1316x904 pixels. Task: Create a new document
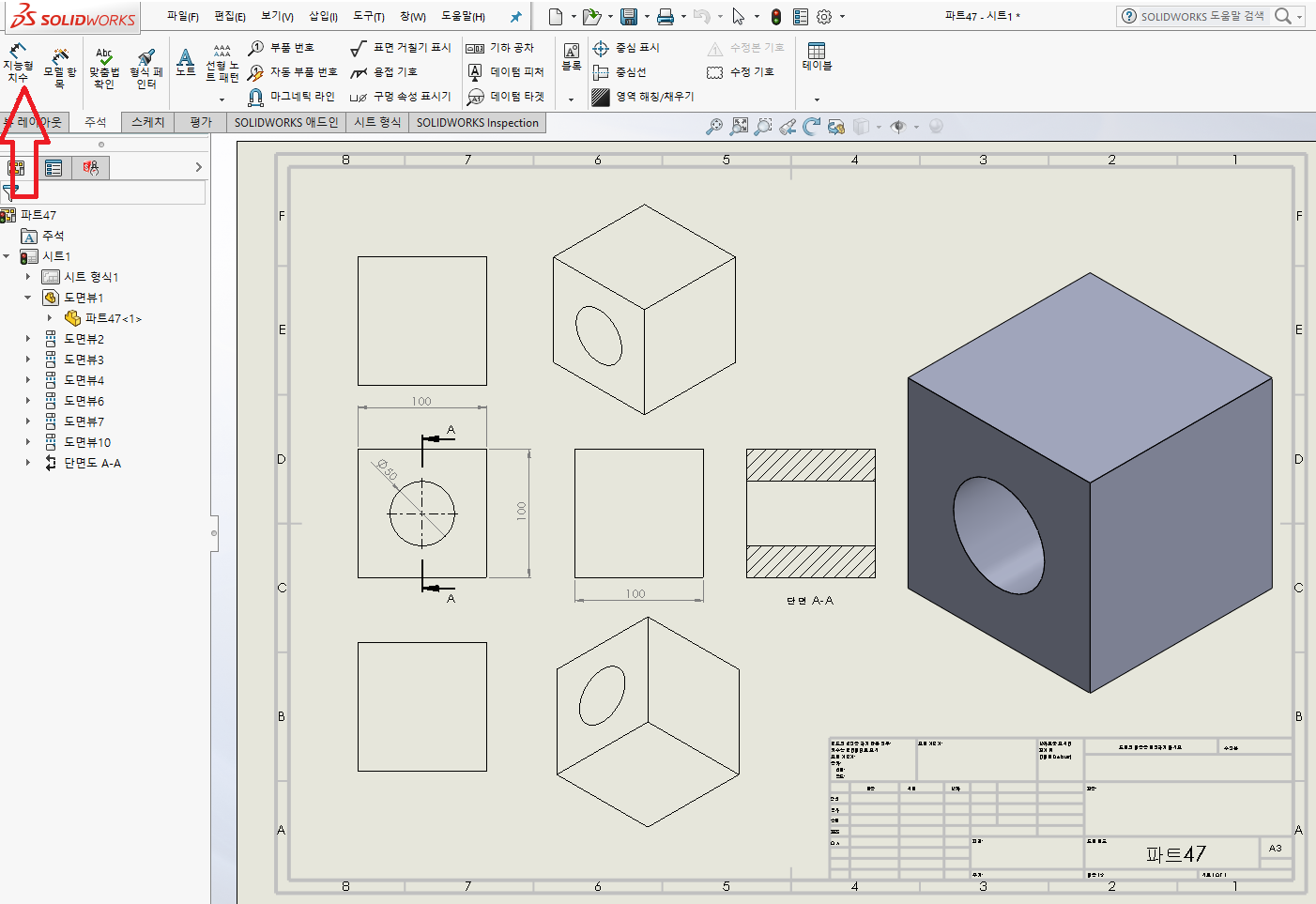pos(556,16)
